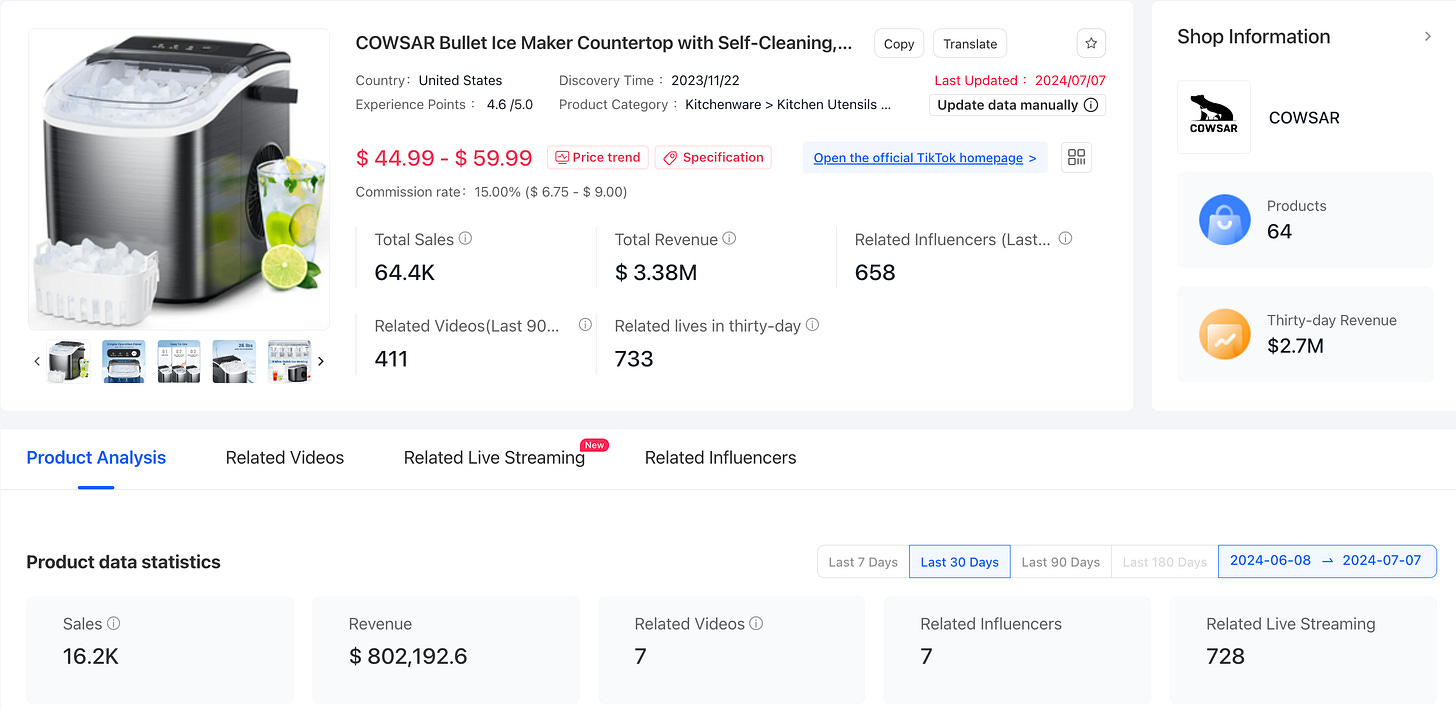Click the Total Sales value 64.4K
Viewport: 1456px width, 710px height.
(405, 273)
